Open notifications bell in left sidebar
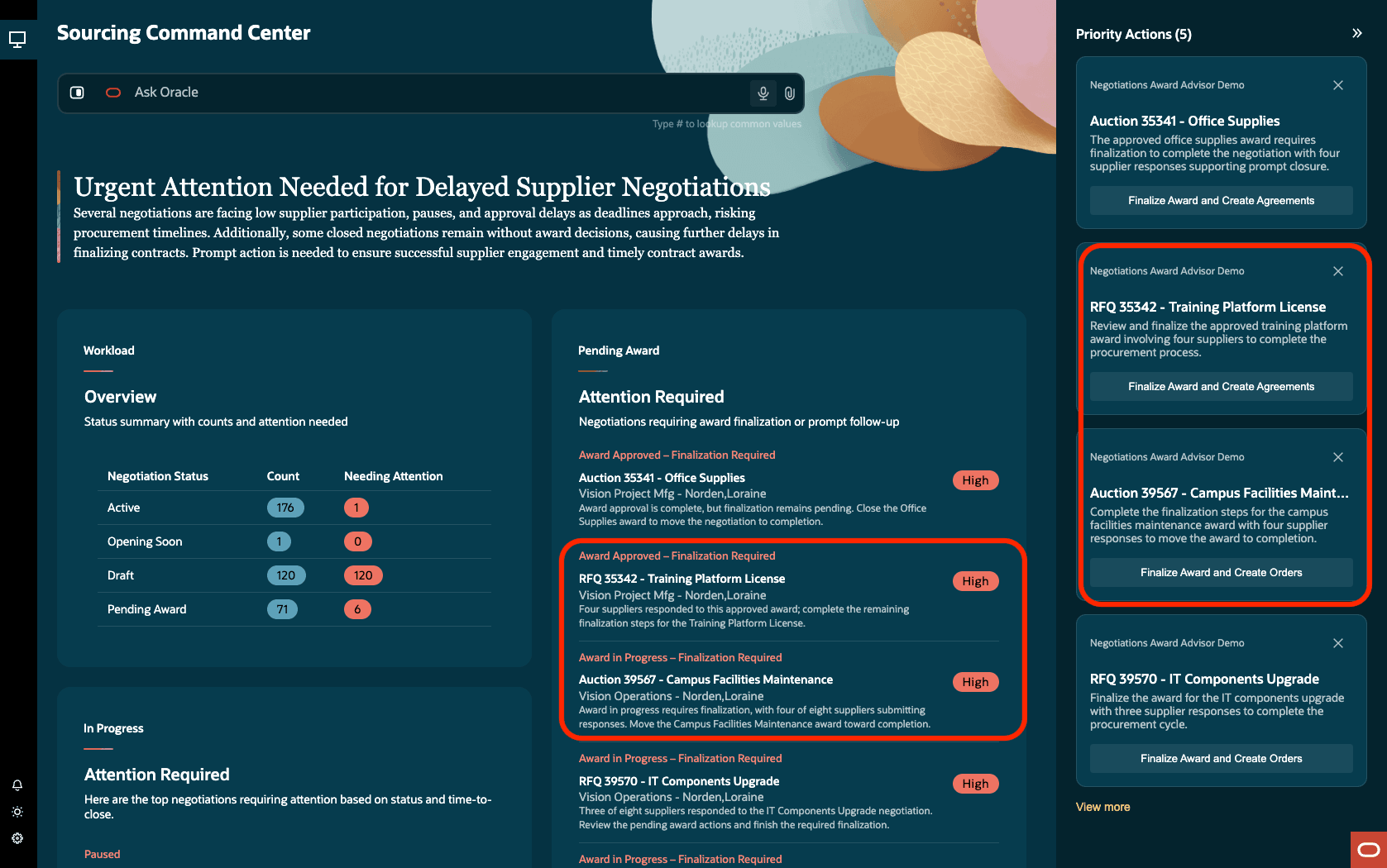The width and height of the screenshot is (1387, 868). [x=17, y=785]
